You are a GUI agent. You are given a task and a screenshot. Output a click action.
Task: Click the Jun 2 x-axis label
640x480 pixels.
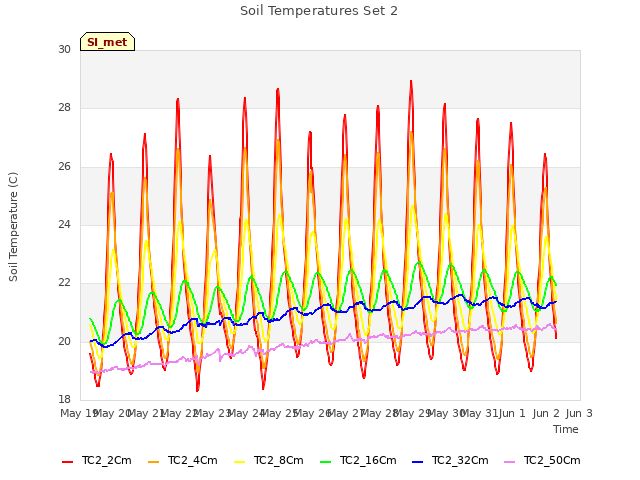coord(546,413)
